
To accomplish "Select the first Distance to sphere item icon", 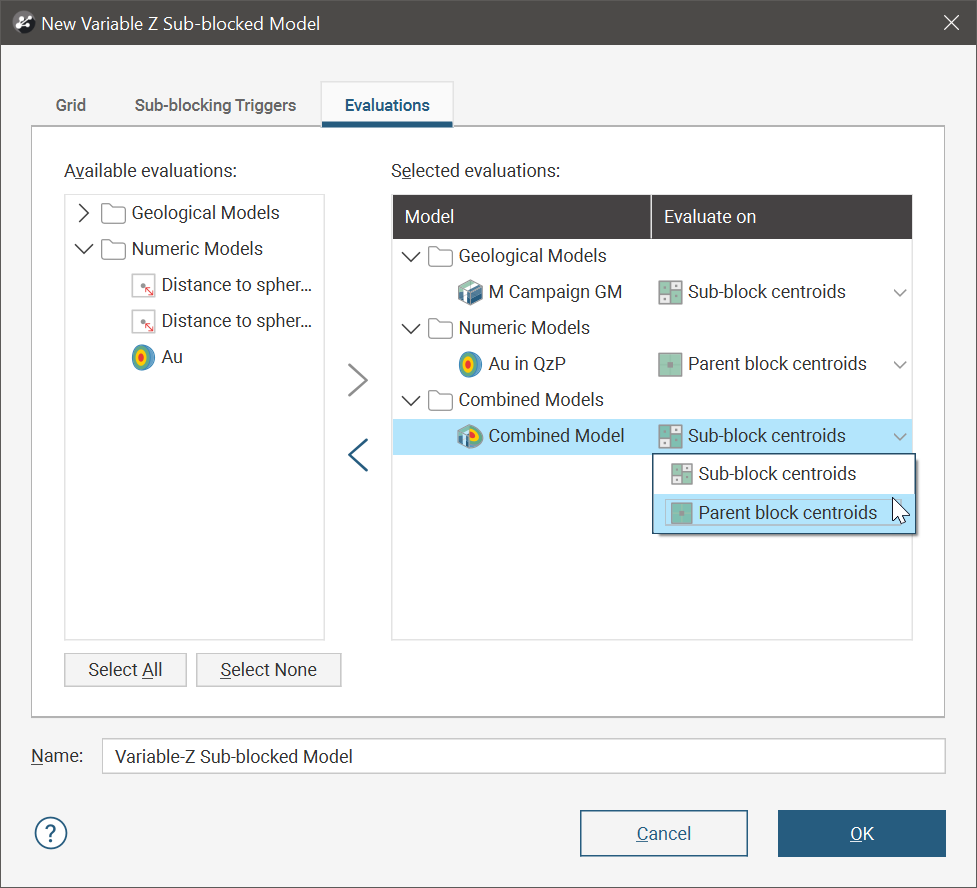I will pyautogui.click(x=143, y=285).
